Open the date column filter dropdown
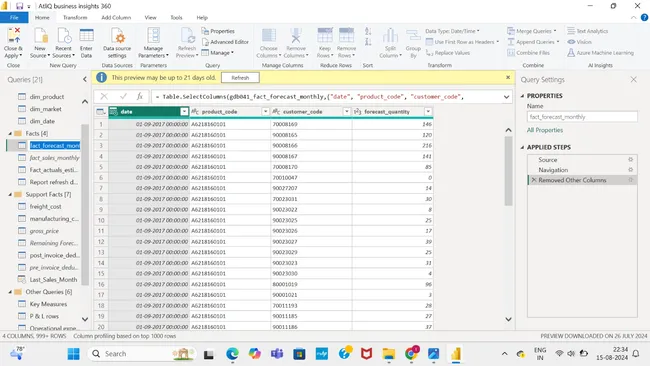Image resolution: width=650 pixels, height=366 pixels. [184, 111]
